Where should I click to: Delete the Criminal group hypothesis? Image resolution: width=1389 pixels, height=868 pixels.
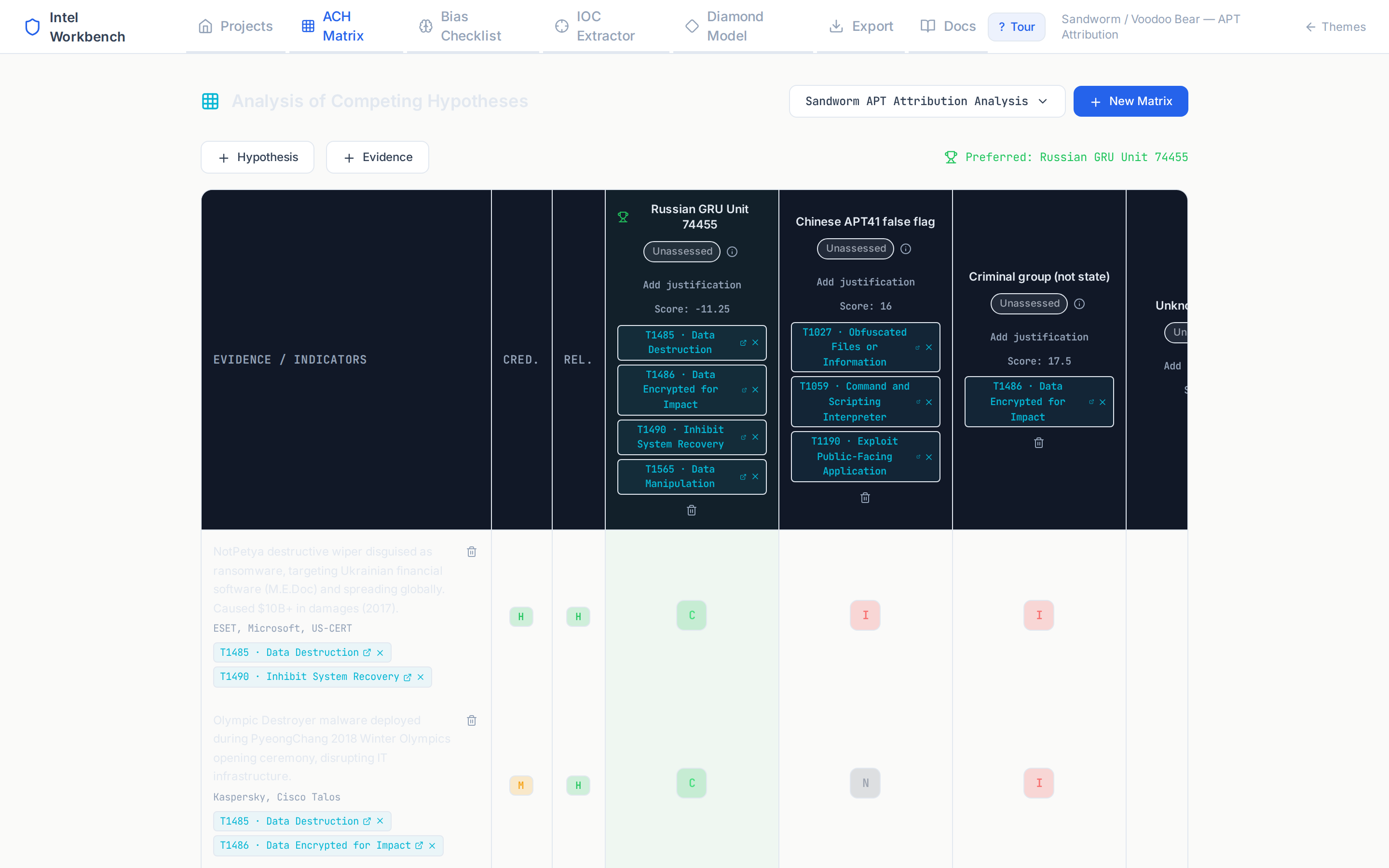[x=1039, y=443]
